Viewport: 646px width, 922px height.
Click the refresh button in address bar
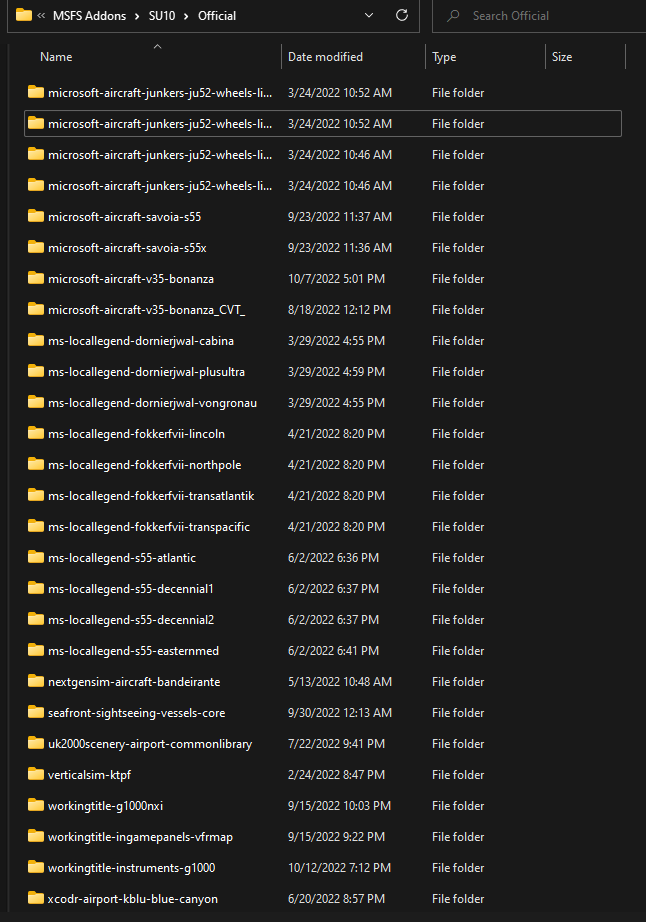[x=402, y=16]
